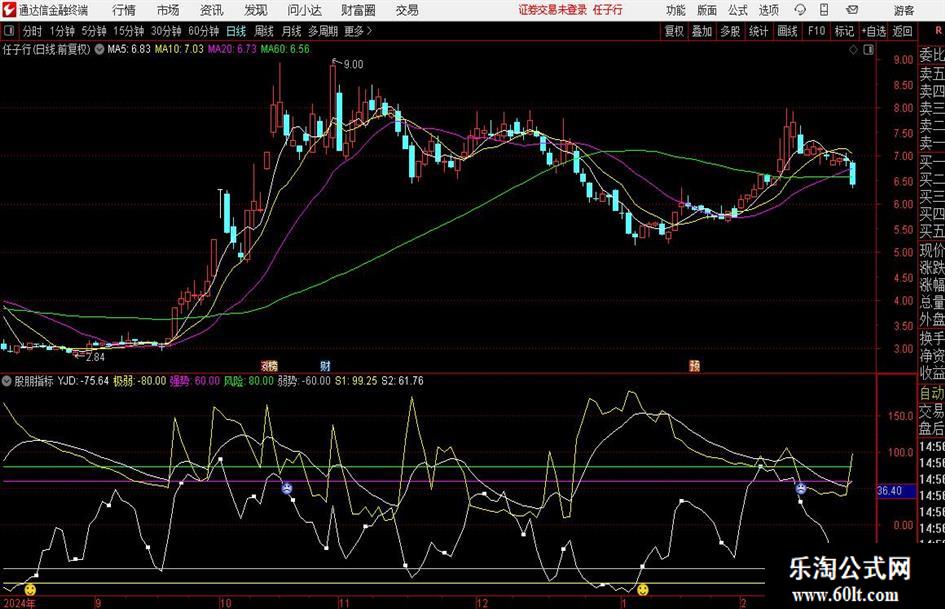Click the 2.84 low price annotation

tap(95, 357)
